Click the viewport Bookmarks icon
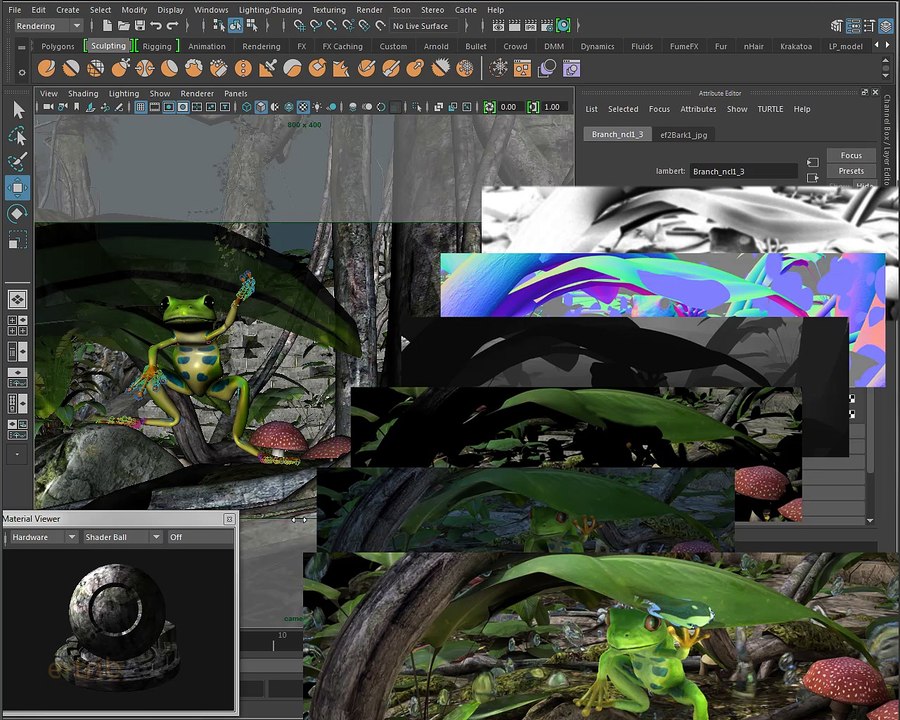 coord(76,107)
